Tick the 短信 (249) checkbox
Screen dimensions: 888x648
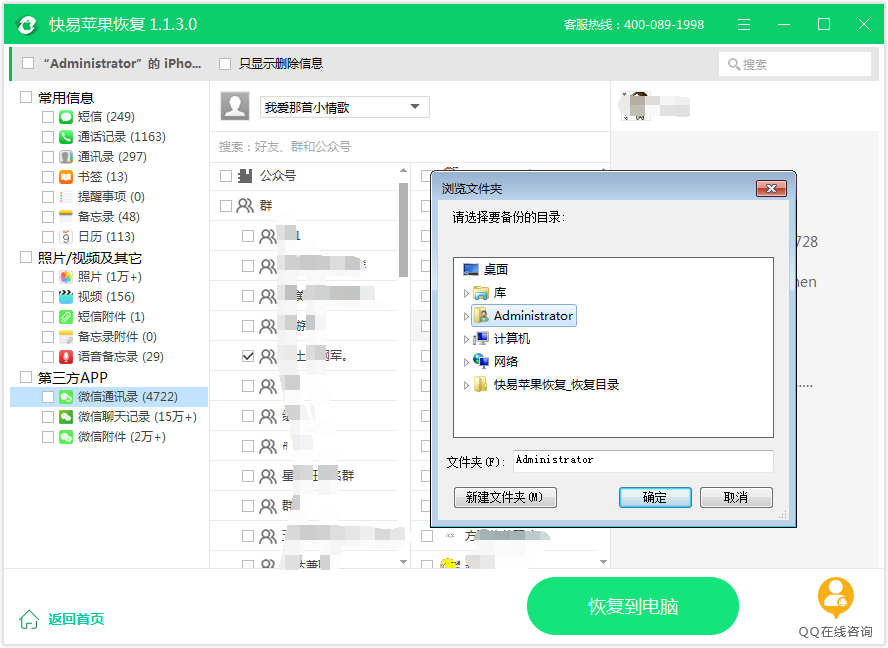click(48, 117)
